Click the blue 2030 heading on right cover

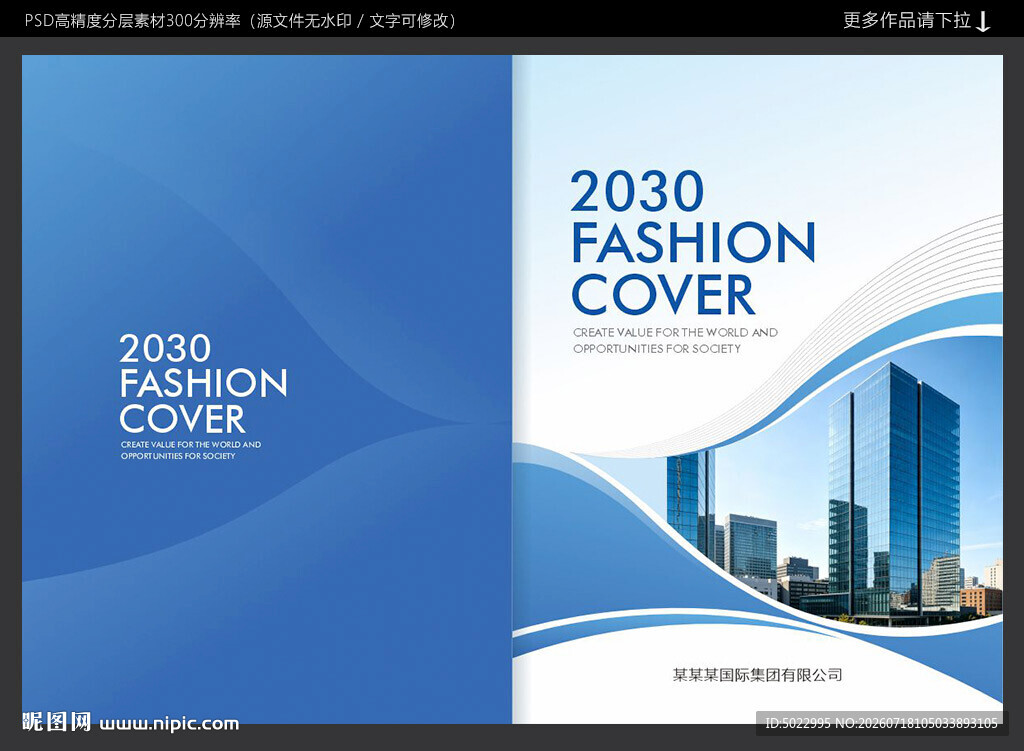coord(637,191)
